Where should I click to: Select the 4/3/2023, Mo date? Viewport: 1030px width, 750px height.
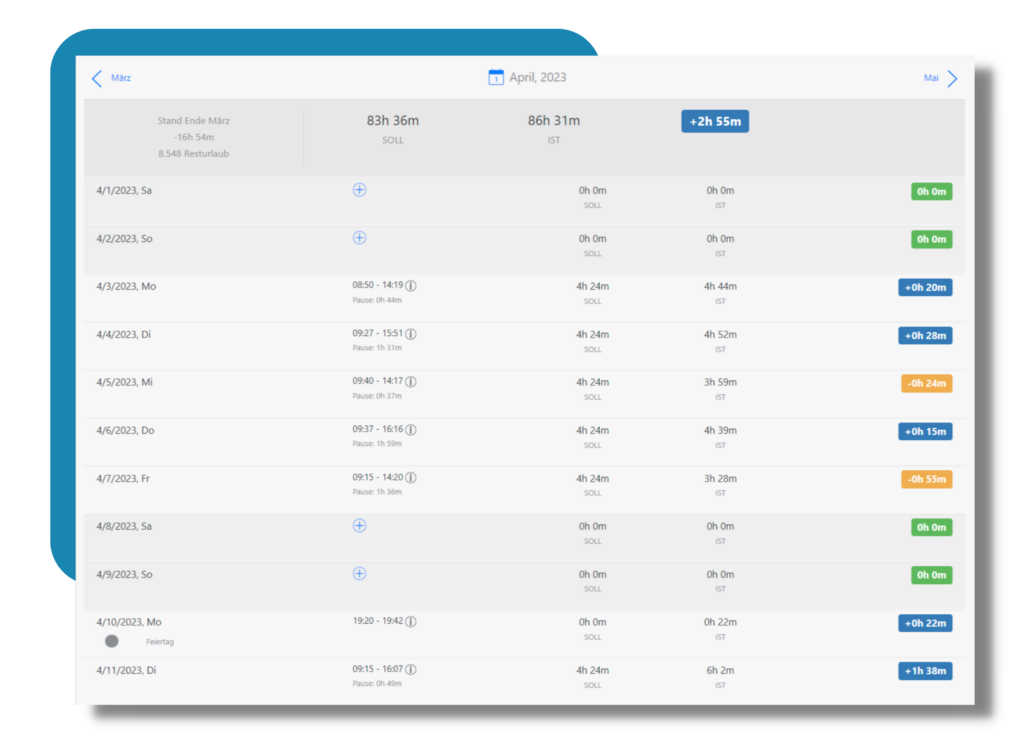pos(126,286)
